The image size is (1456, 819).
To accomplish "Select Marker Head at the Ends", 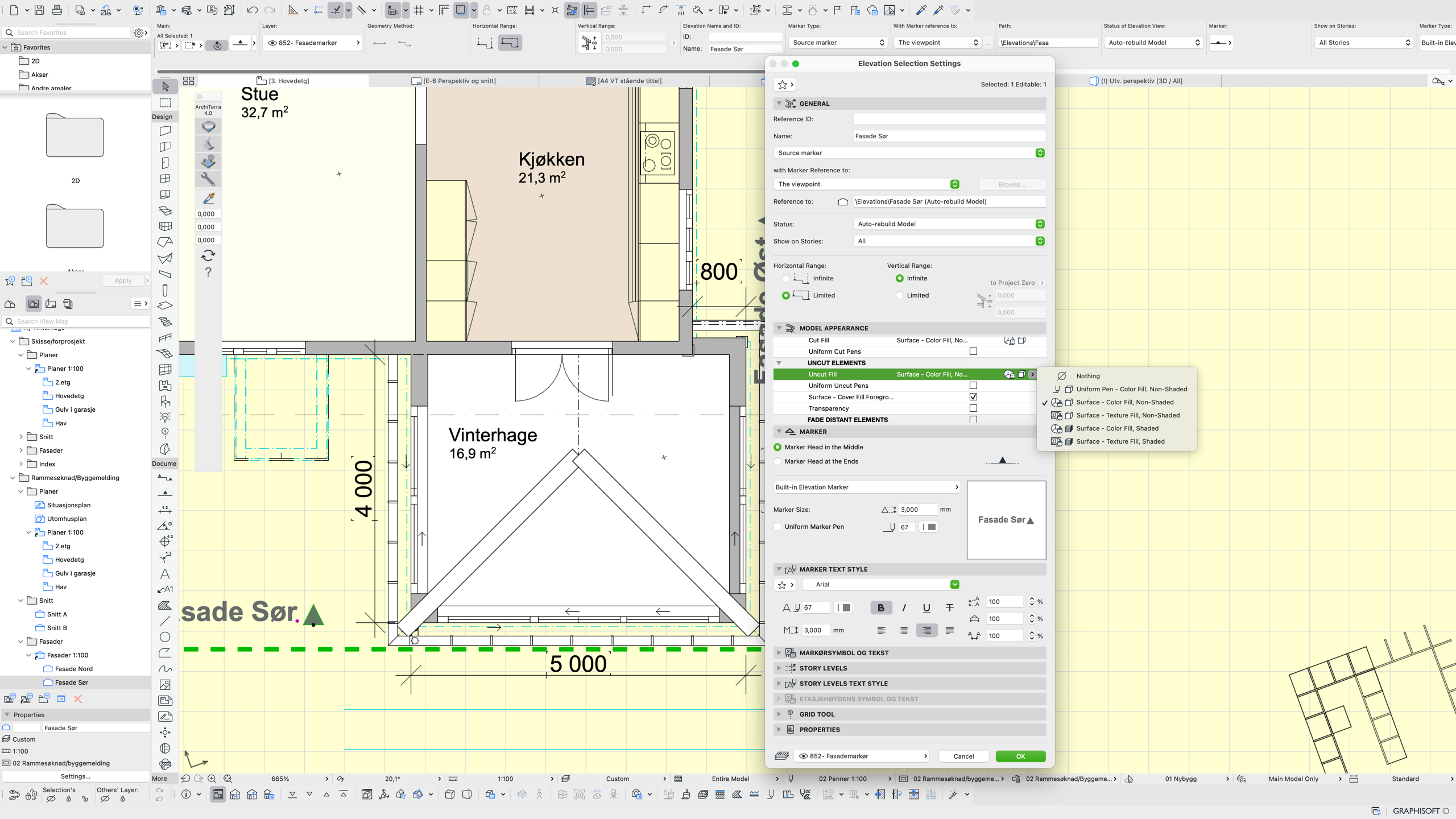I will pos(777,461).
